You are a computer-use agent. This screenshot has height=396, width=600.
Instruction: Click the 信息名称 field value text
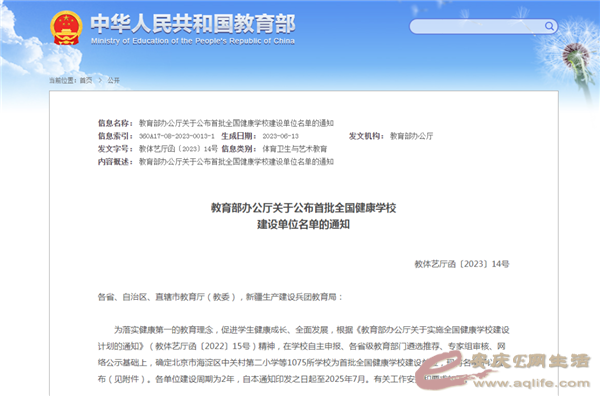(x=236, y=123)
